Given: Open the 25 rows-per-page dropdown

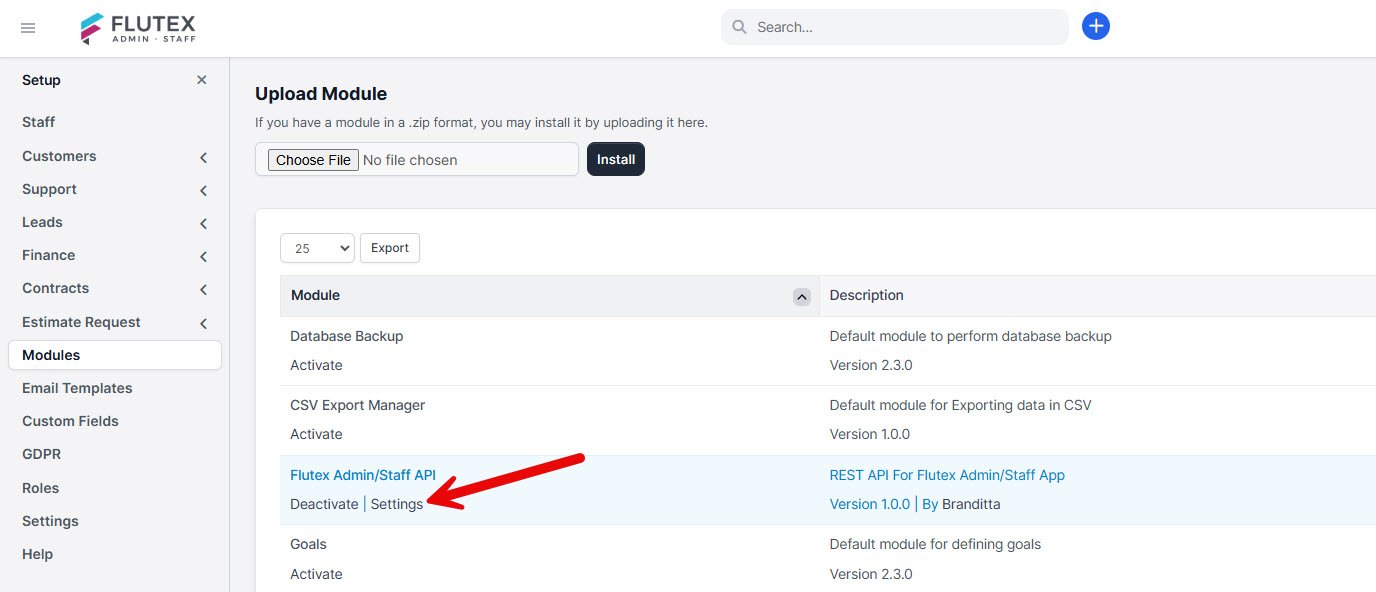Looking at the screenshot, I should (x=317, y=248).
